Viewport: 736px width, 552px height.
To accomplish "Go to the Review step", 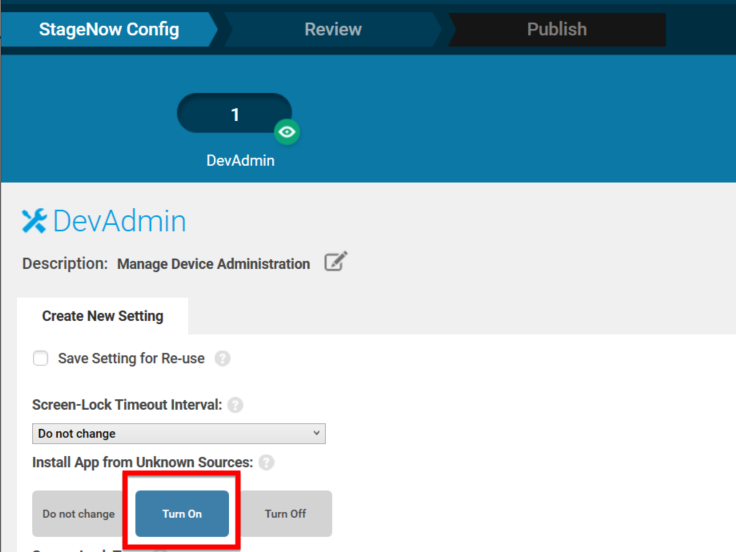I will [333, 30].
